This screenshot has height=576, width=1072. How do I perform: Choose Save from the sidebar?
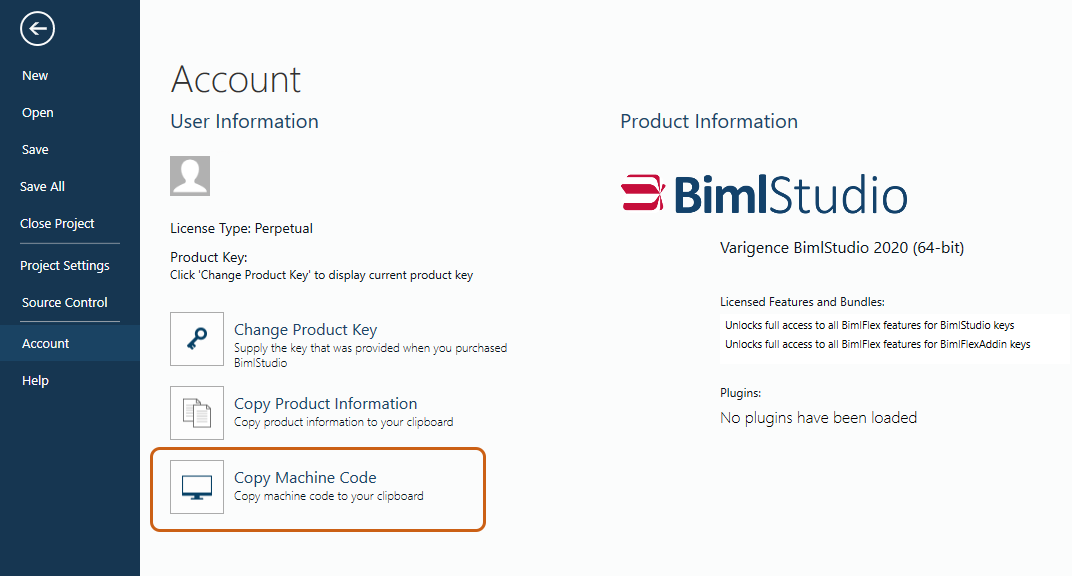pyautogui.click(x=35, y=150)
